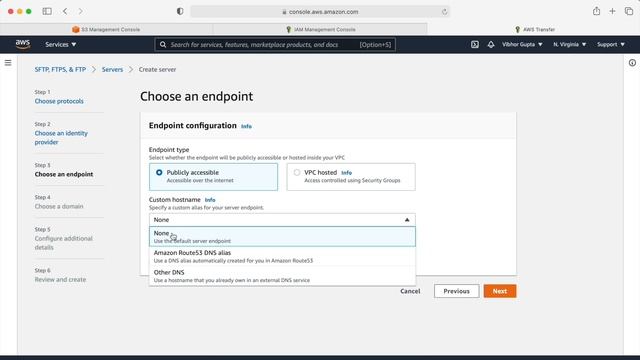Viewport: 640px width, 360px height.
Task: Switch to the IAM Management Console tab
Action: [320, 29]
